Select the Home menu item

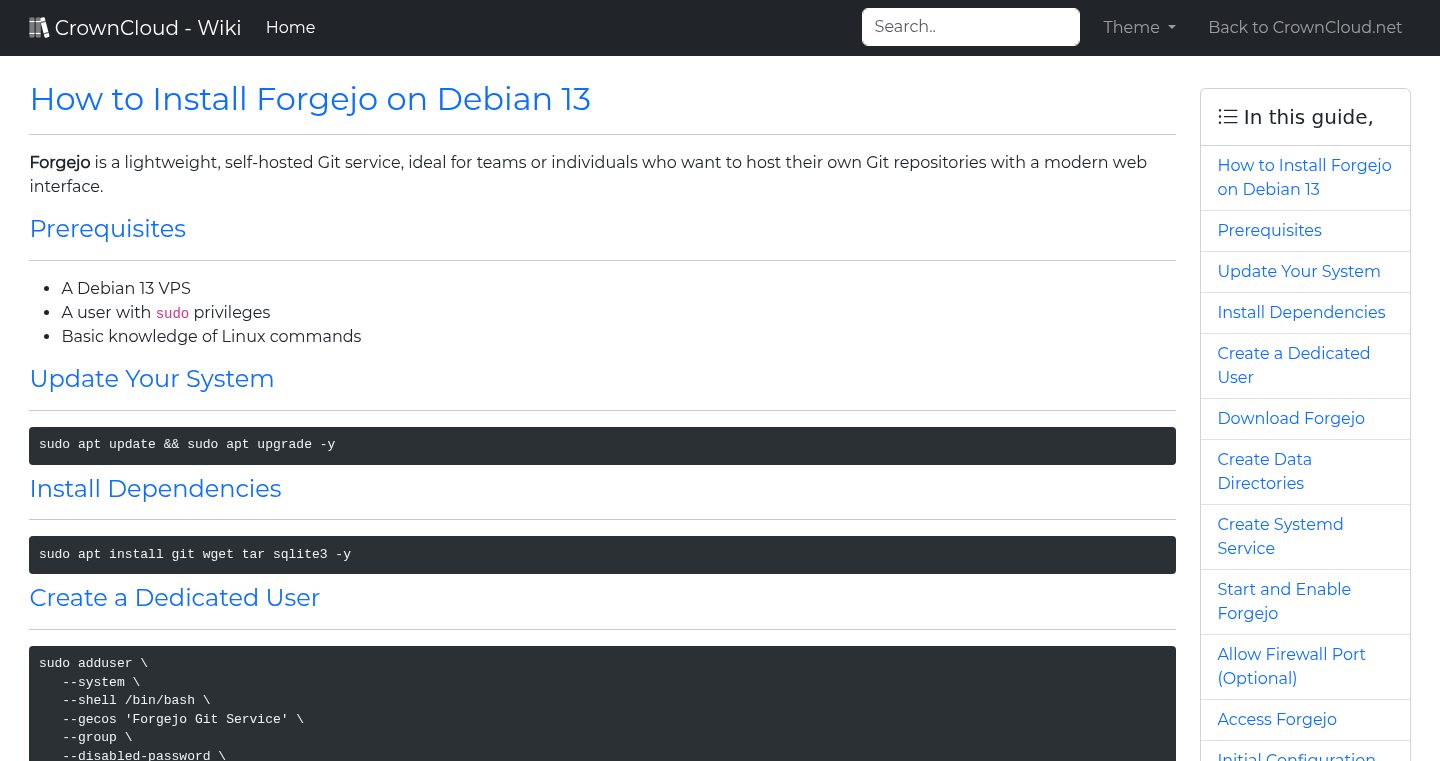pyautogui.click(x=290, y=27)
